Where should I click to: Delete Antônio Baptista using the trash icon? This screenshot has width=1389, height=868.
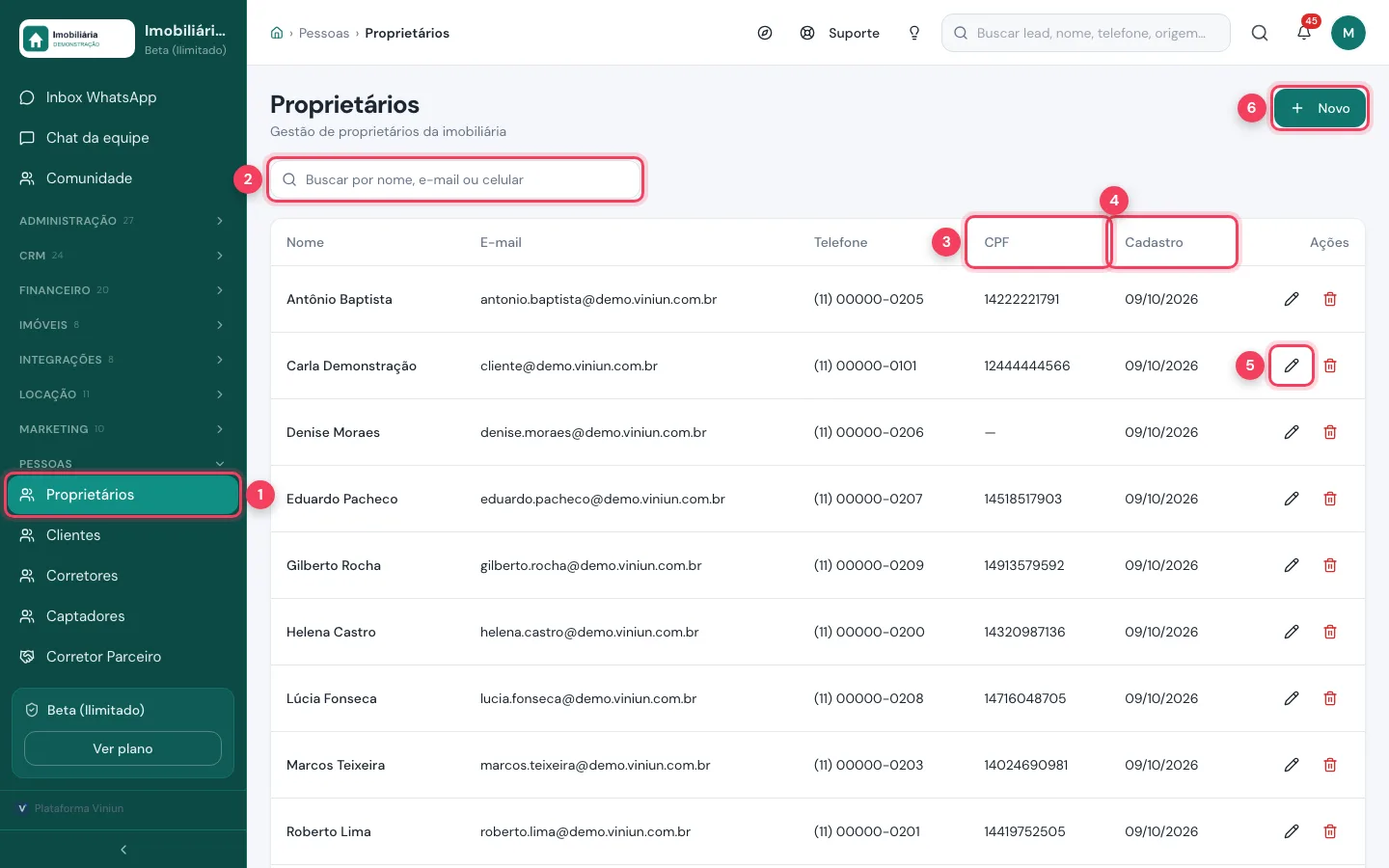(1330, 299)
